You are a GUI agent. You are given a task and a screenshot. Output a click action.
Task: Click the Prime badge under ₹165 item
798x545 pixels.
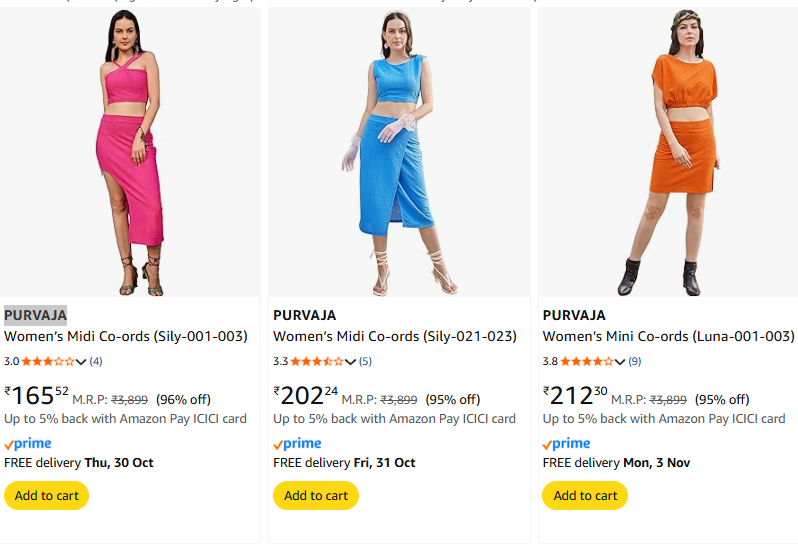tap(28, 443)
